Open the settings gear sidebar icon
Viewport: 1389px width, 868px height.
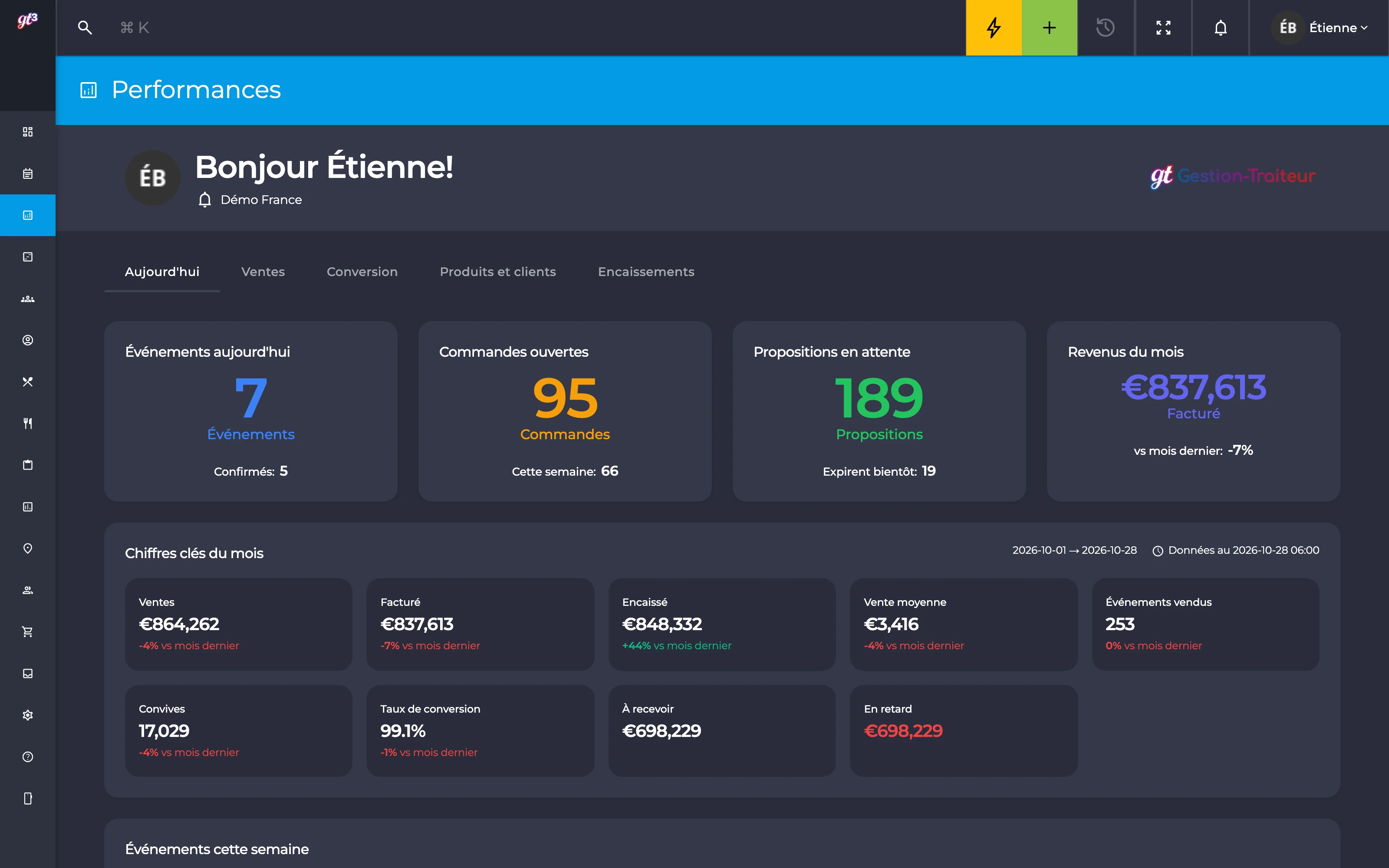[27, 715]
